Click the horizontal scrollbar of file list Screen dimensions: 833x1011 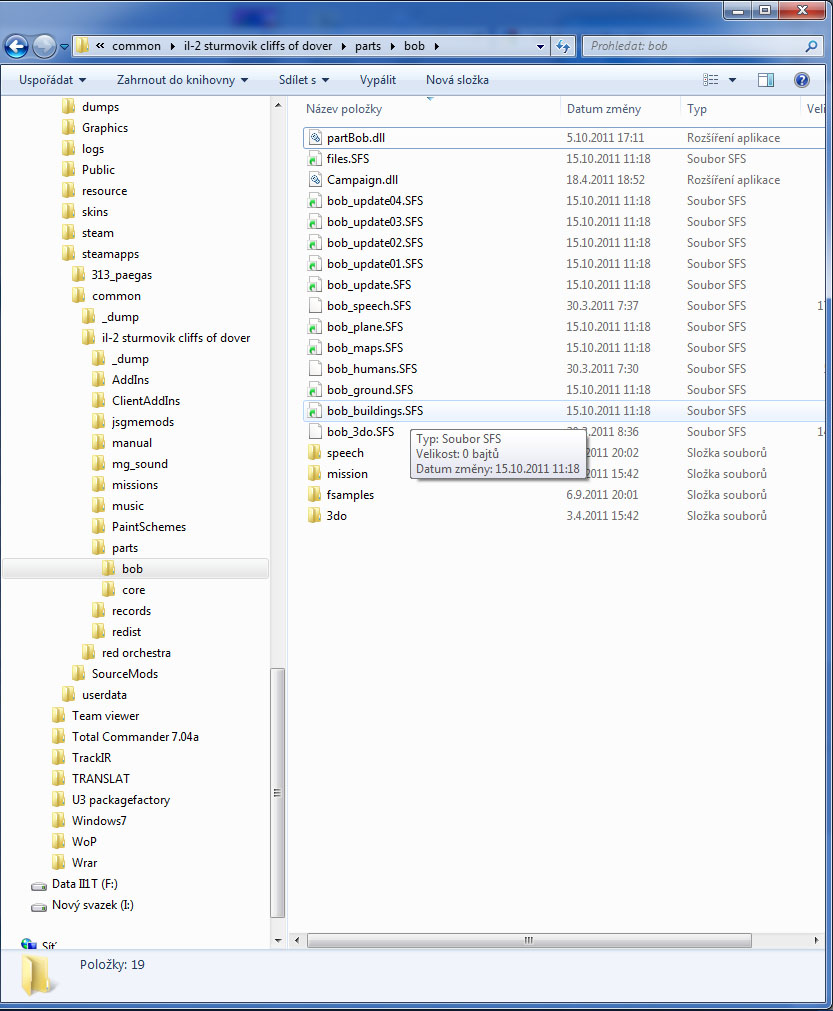click(529, 941)
